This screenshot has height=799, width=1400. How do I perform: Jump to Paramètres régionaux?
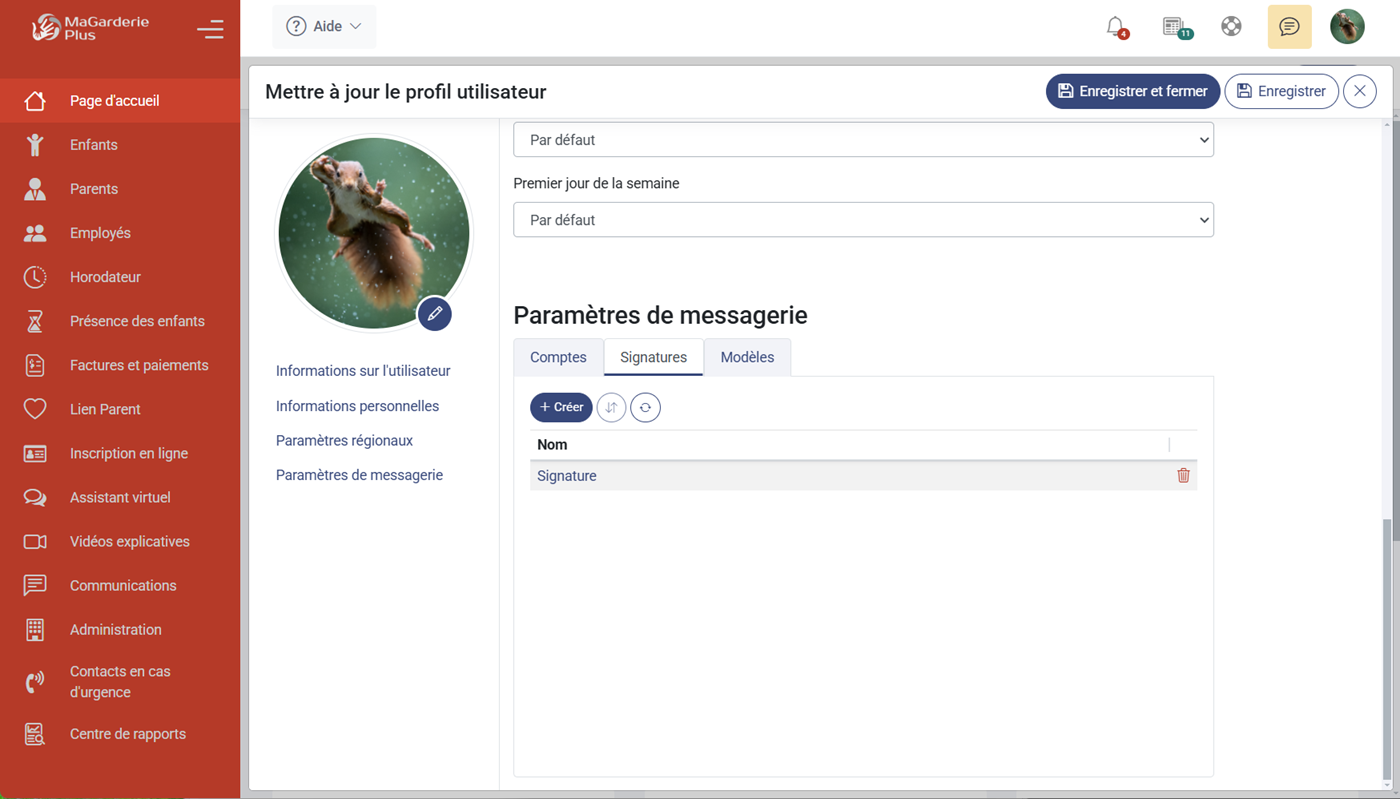[344, 441]
